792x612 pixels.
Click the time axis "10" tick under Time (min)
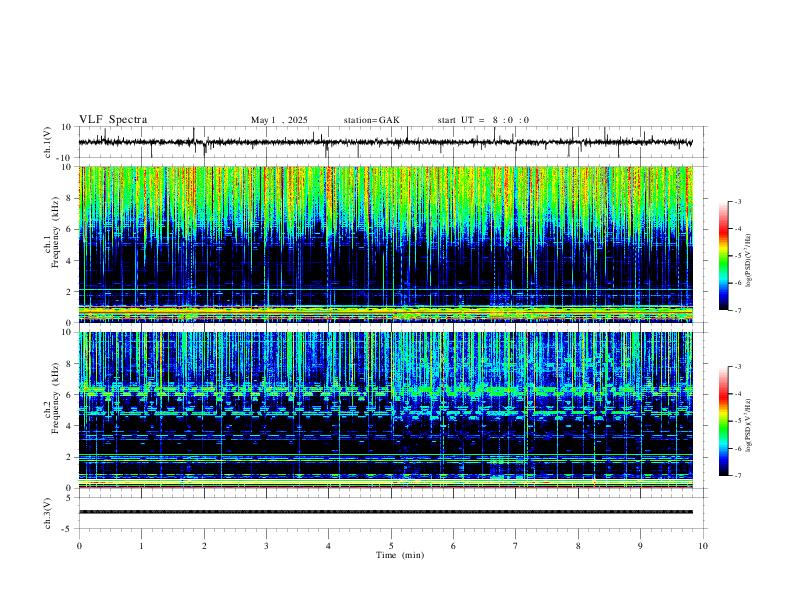click(x=703, y=546)
